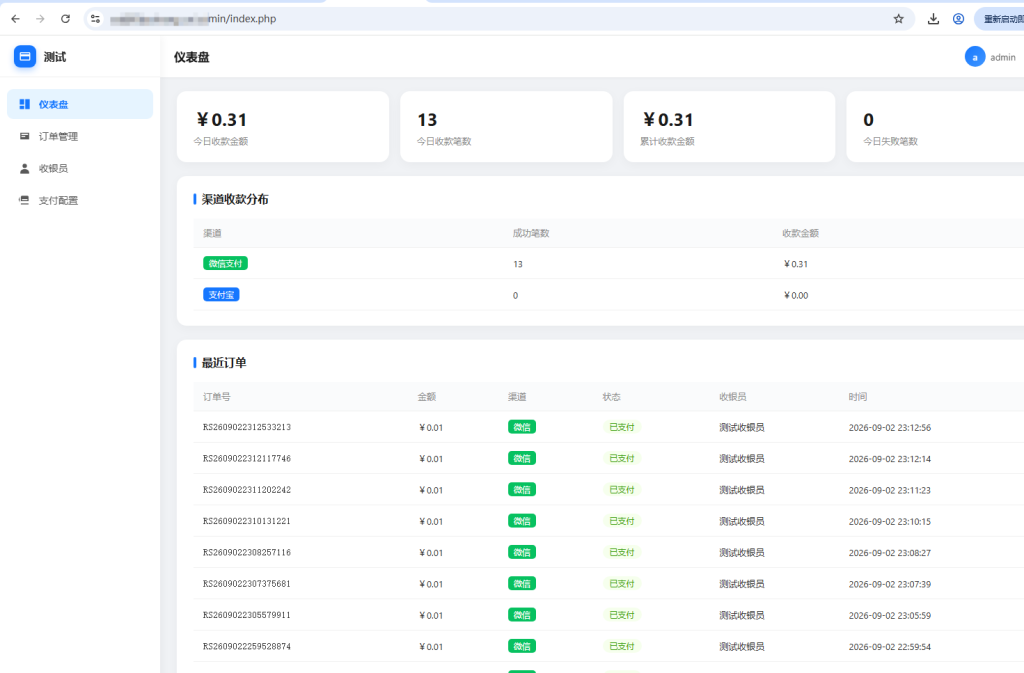This screenshot has width=1024, height=673.
Task: Open site information icon in address bar
Action: (x=95, y=19)
